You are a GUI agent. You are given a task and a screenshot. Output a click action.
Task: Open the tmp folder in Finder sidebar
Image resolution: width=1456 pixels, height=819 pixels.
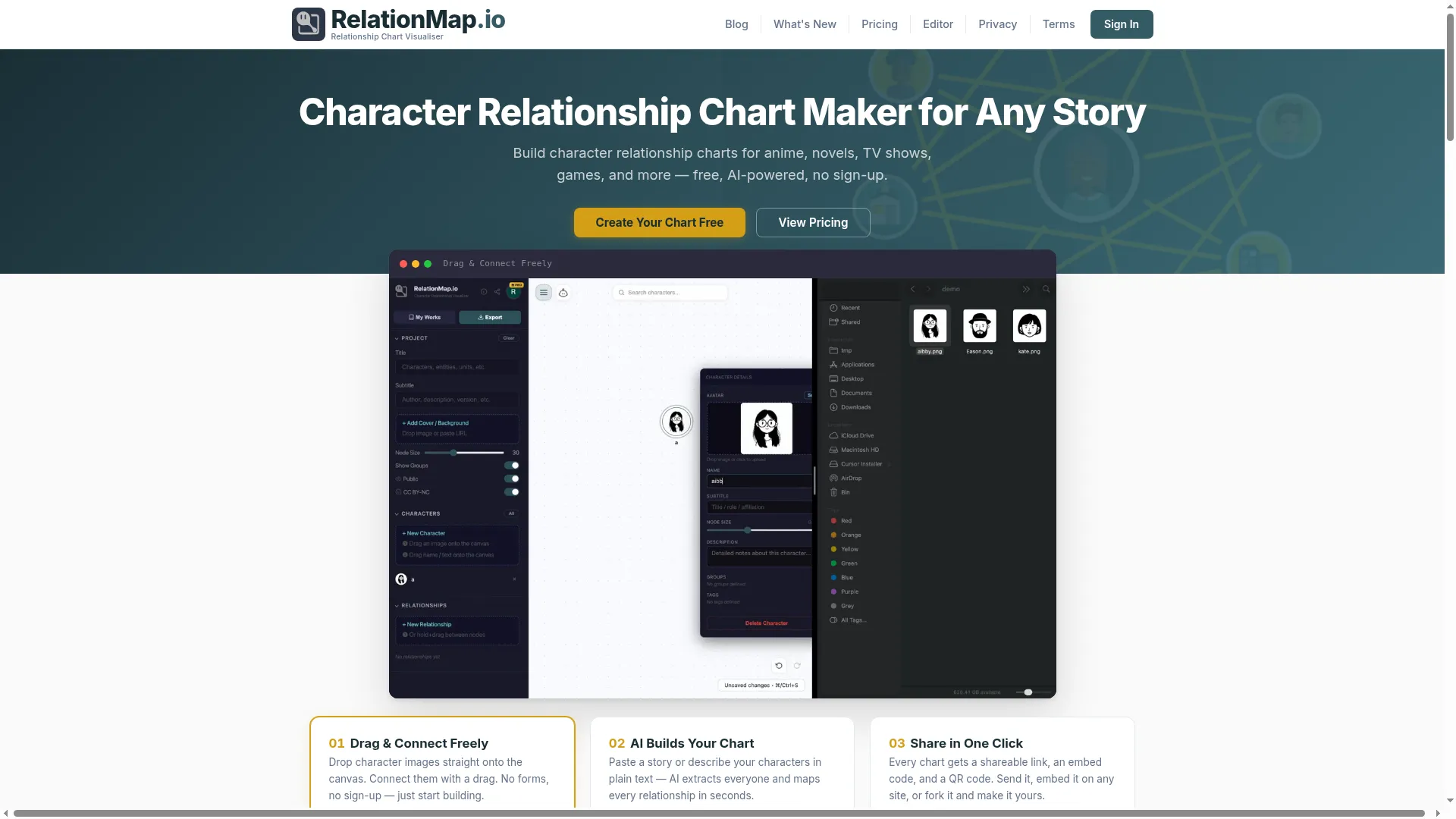pos(841,350)
